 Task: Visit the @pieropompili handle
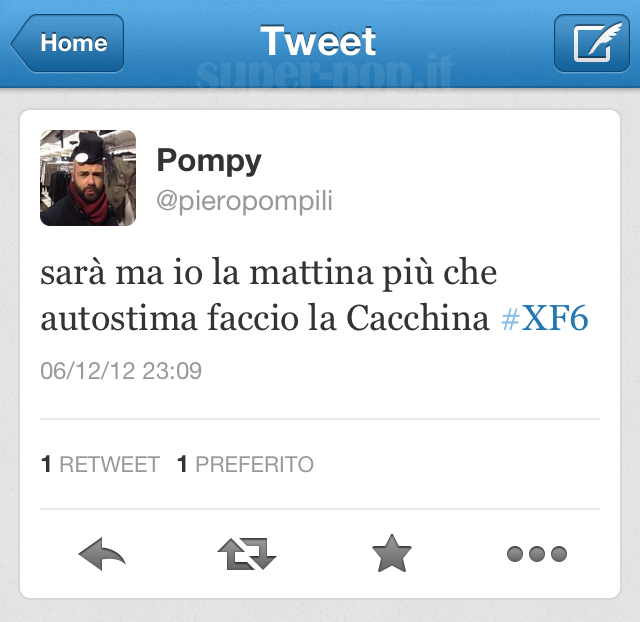pos(244,201)
